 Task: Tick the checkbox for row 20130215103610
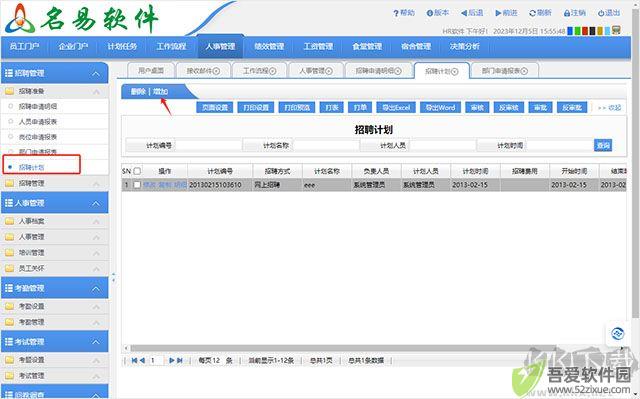(137, 185)
